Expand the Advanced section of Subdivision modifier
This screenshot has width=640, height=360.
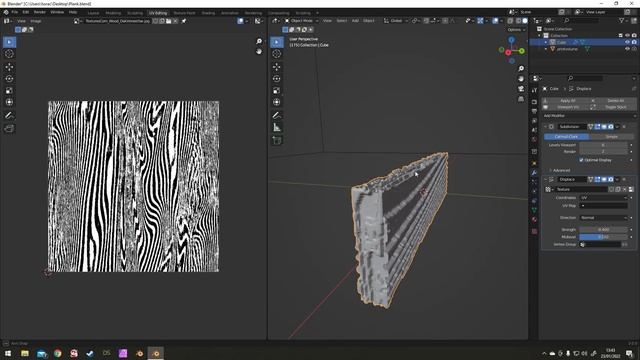click(560, 170)
